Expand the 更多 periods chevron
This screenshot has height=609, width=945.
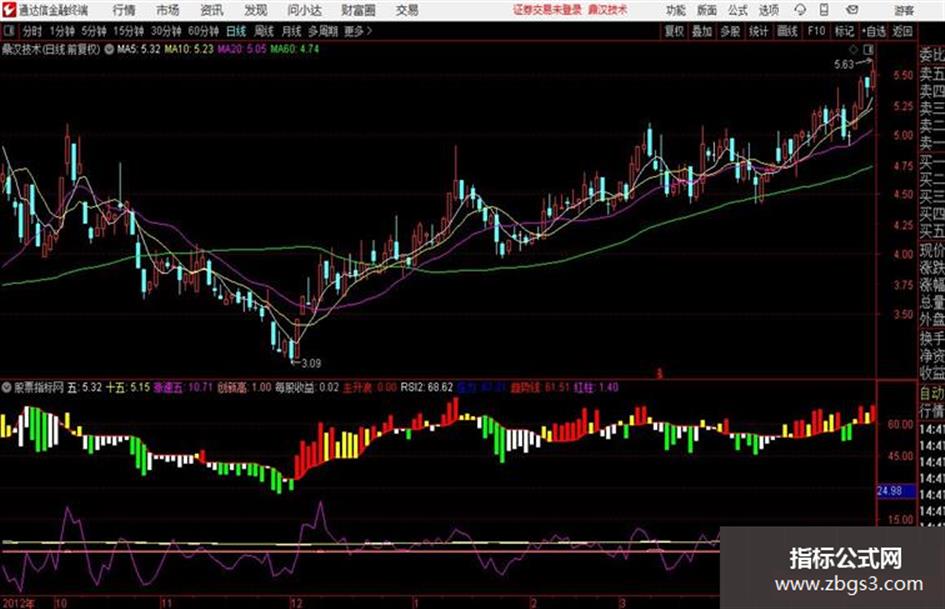click(x=358, y=31)
